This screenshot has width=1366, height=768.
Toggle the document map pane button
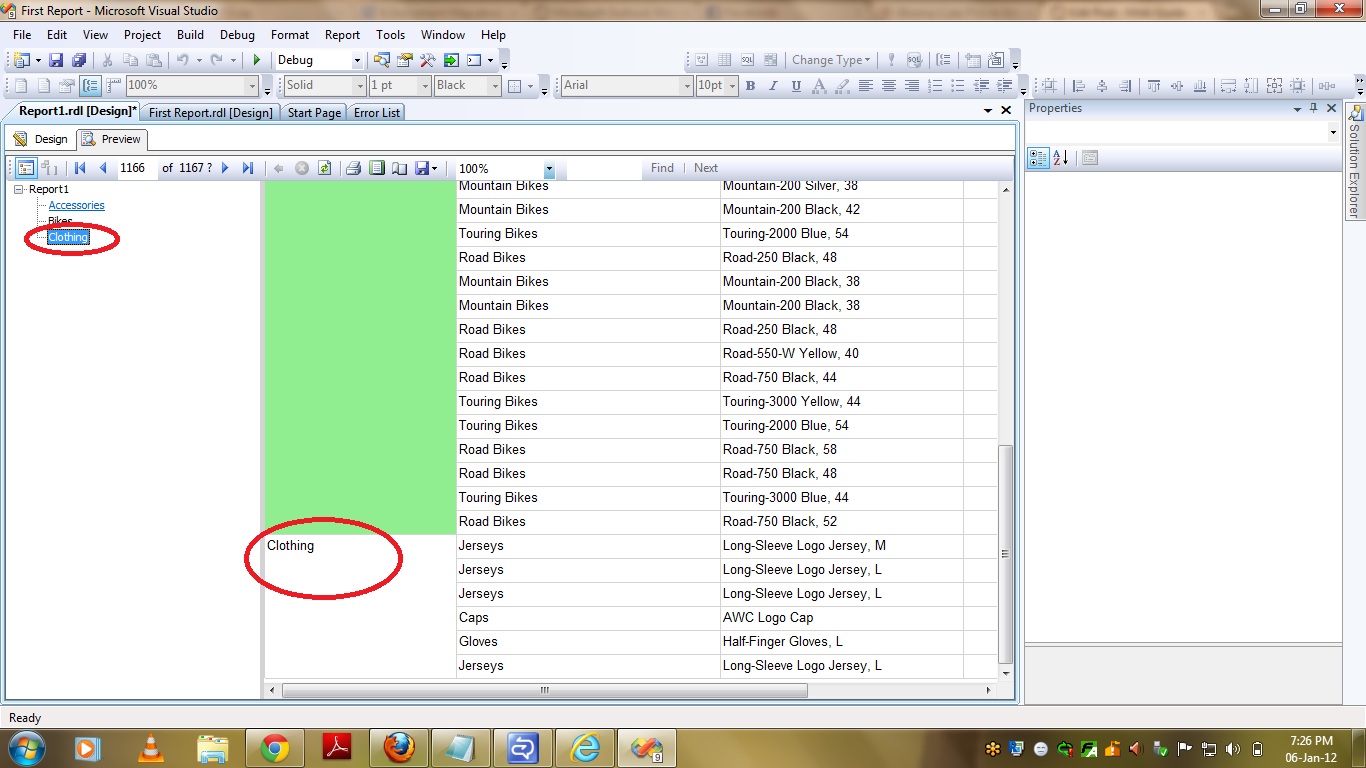click(x=26, y=168)
